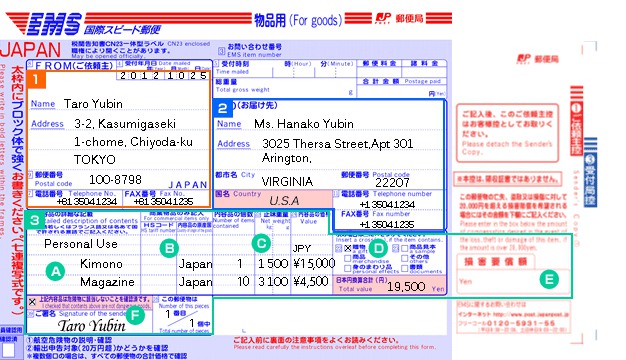Viewport: 626px width, 360px height.
Task: Click the recipient postal code '22207'
Action: (x=392, y=183)
